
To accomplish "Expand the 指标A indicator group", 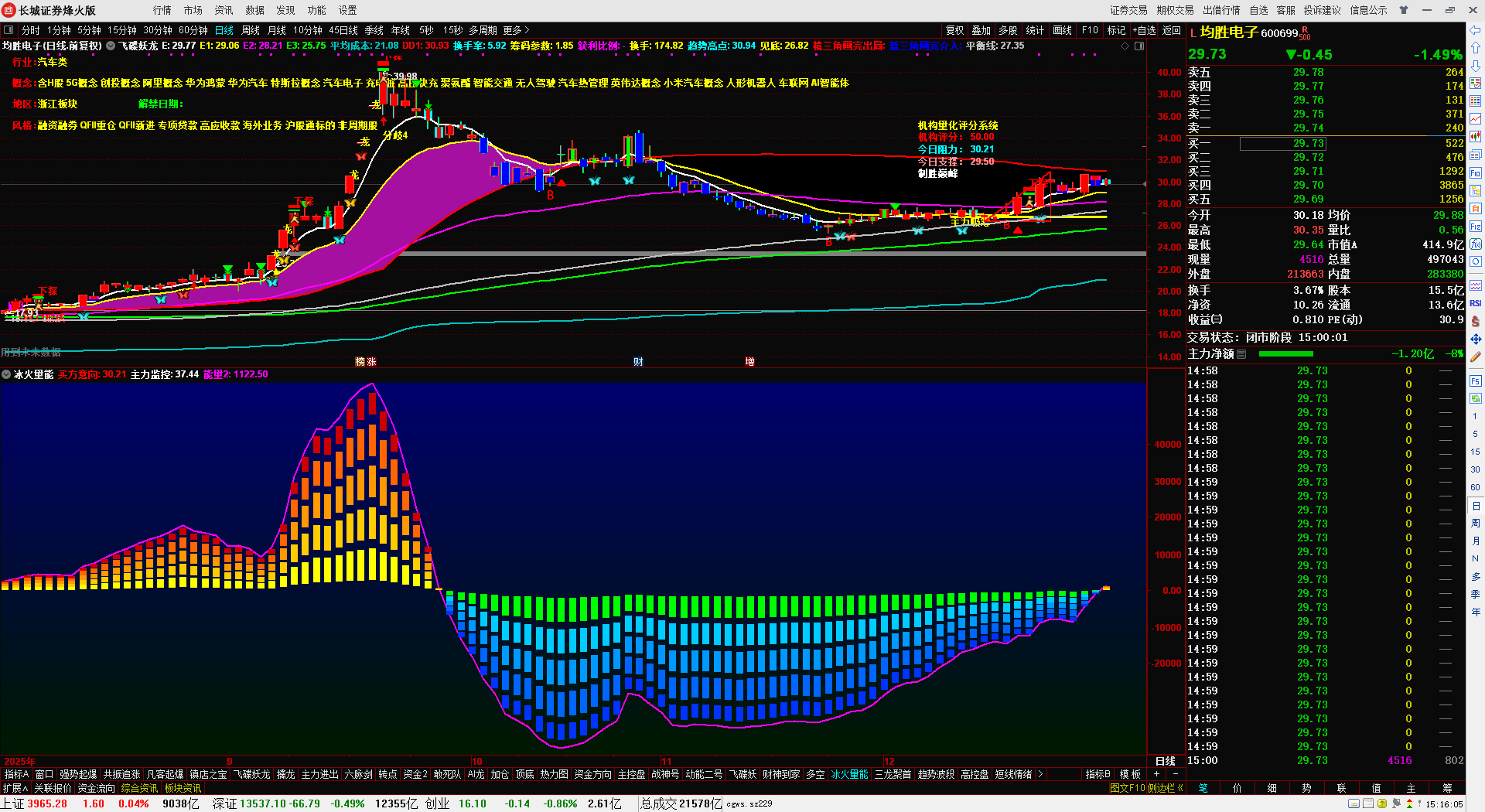I will [x=16, y=774].
